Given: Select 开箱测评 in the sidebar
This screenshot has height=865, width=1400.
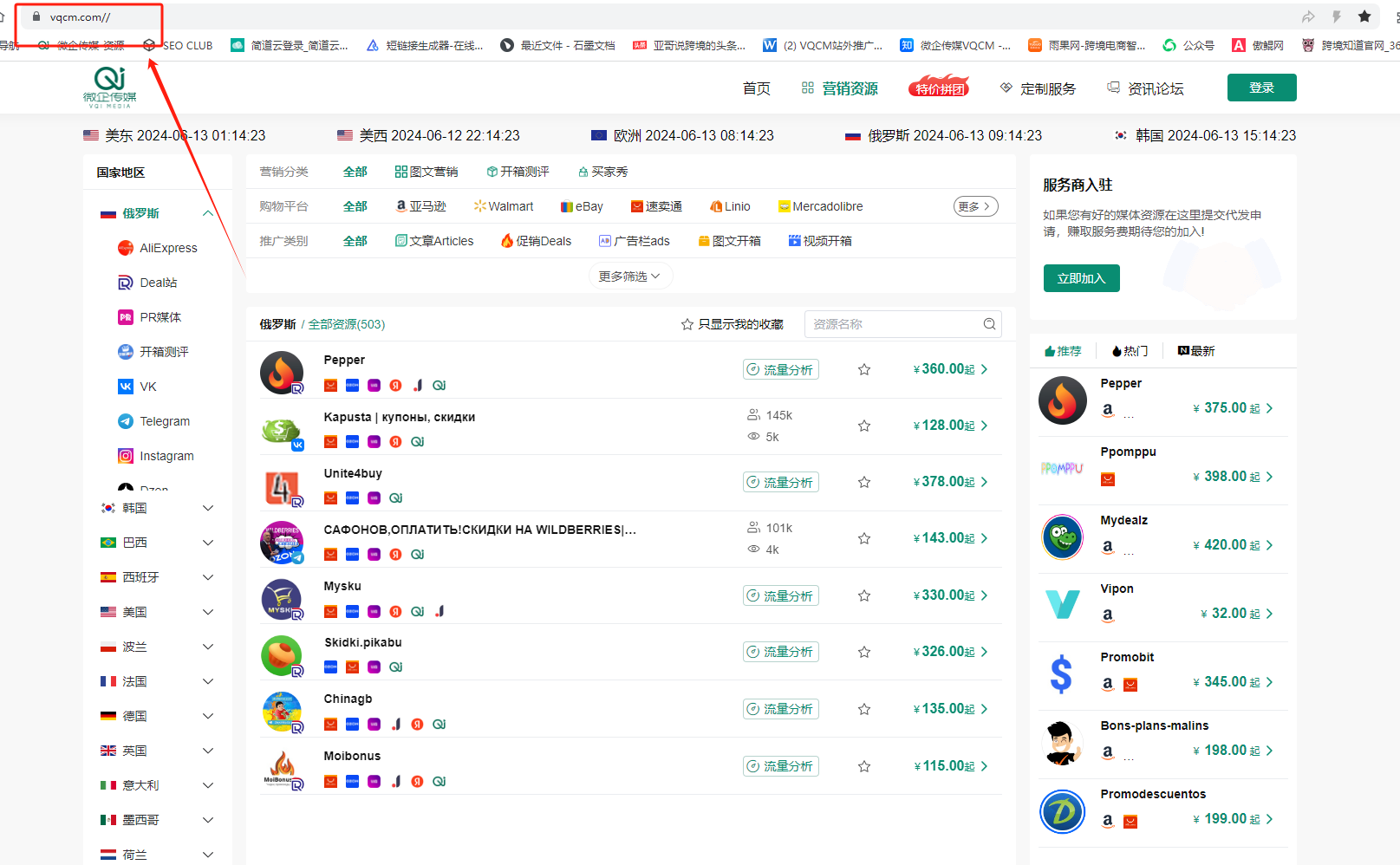Looking at the screenshot, I should 153,352.
